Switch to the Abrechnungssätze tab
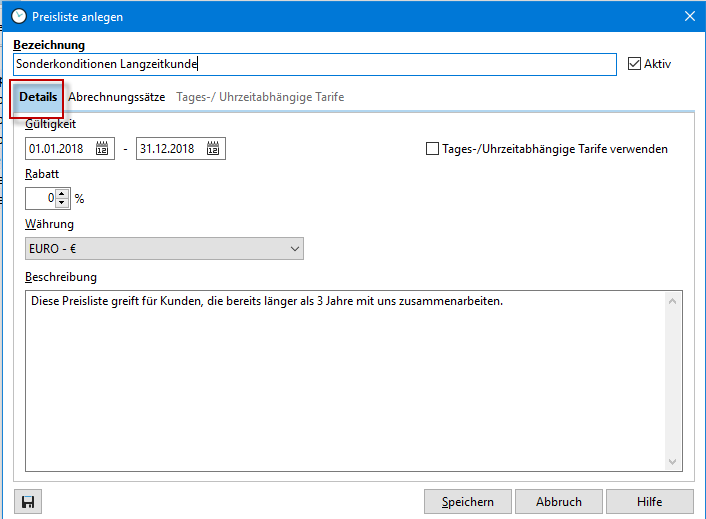The width and height of the screenshot is (706, 519). (116, 98)
